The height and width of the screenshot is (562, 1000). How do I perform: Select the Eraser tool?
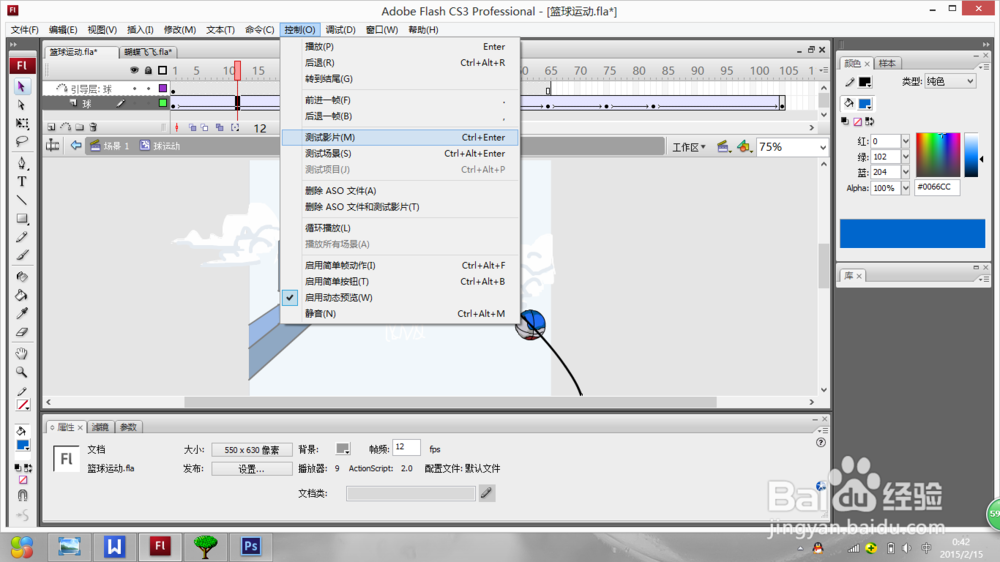coord(22,332)
